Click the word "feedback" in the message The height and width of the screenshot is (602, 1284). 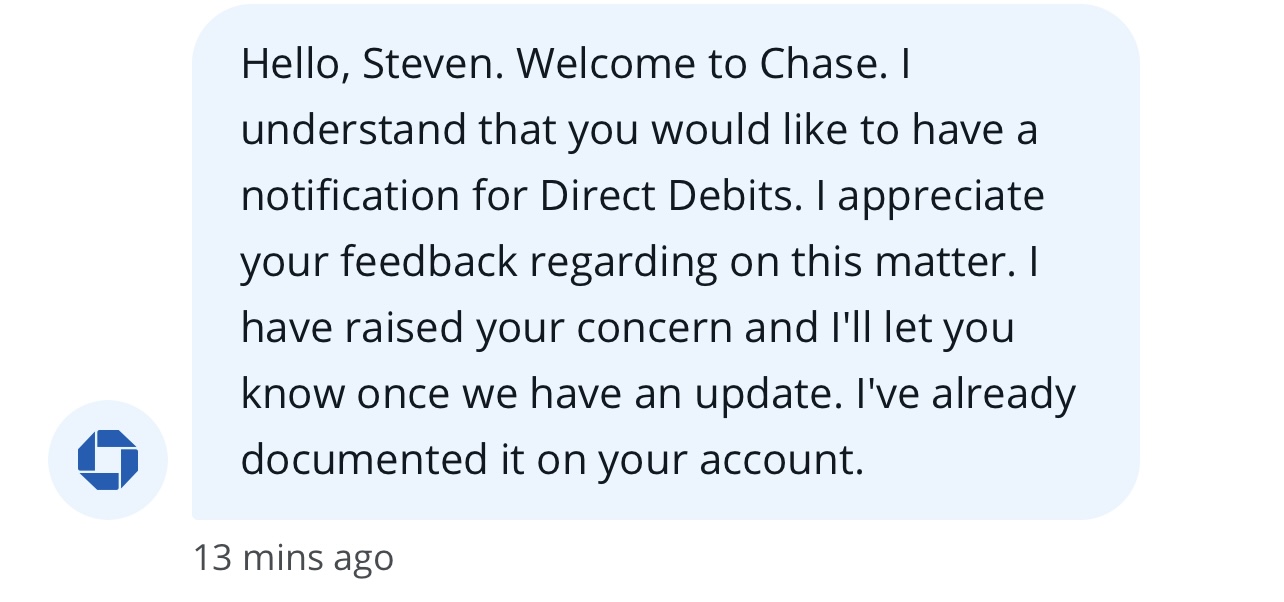(x=429, y=262)
